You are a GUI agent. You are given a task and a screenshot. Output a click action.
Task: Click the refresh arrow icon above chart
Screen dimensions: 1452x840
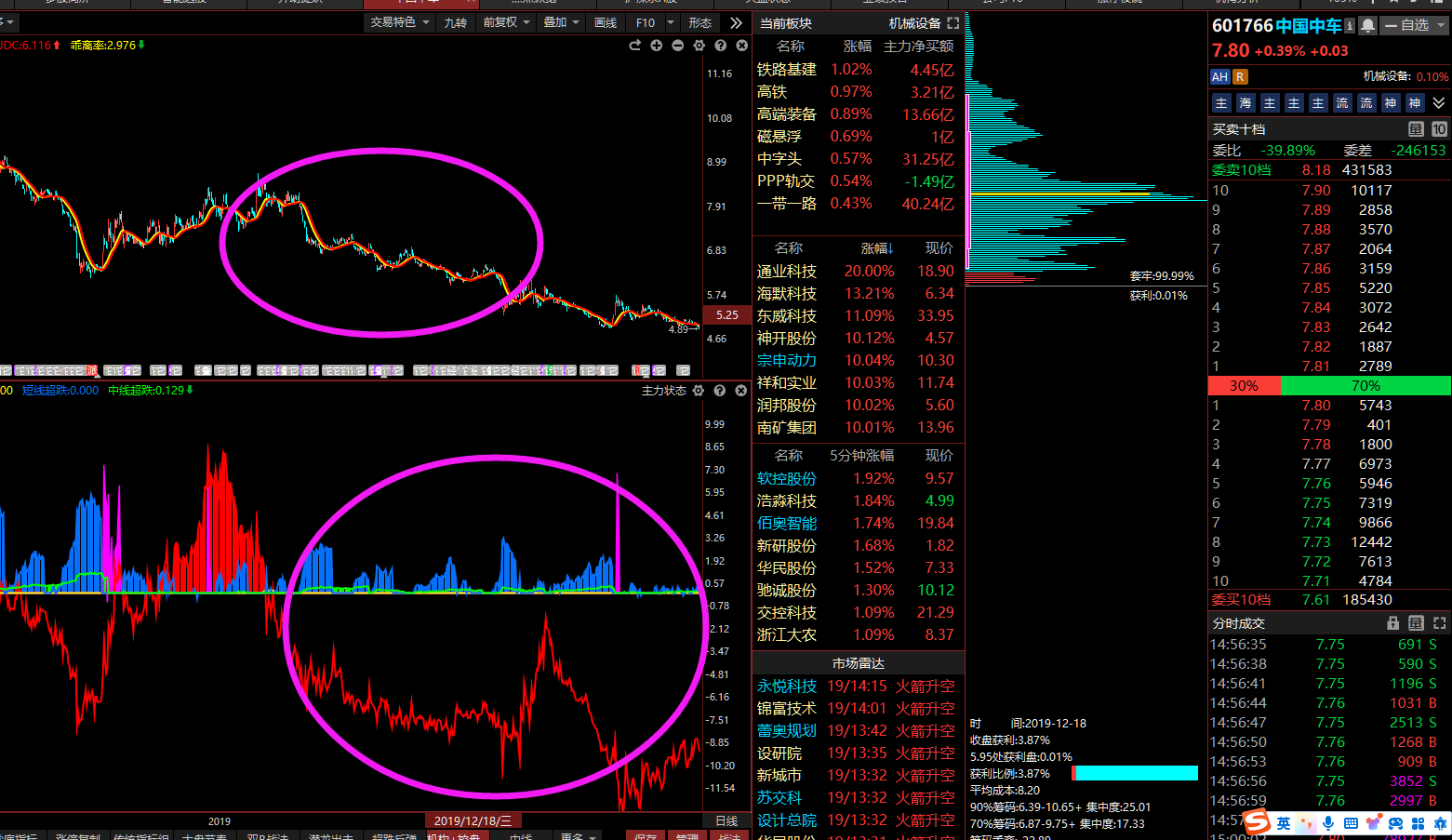click(634, 46)
